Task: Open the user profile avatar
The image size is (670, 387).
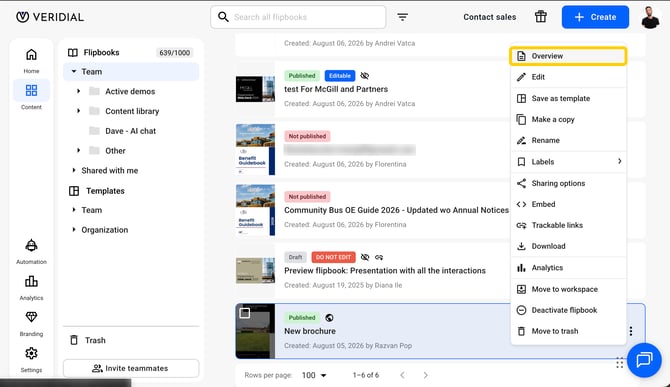Action: [x=650, y=17]
